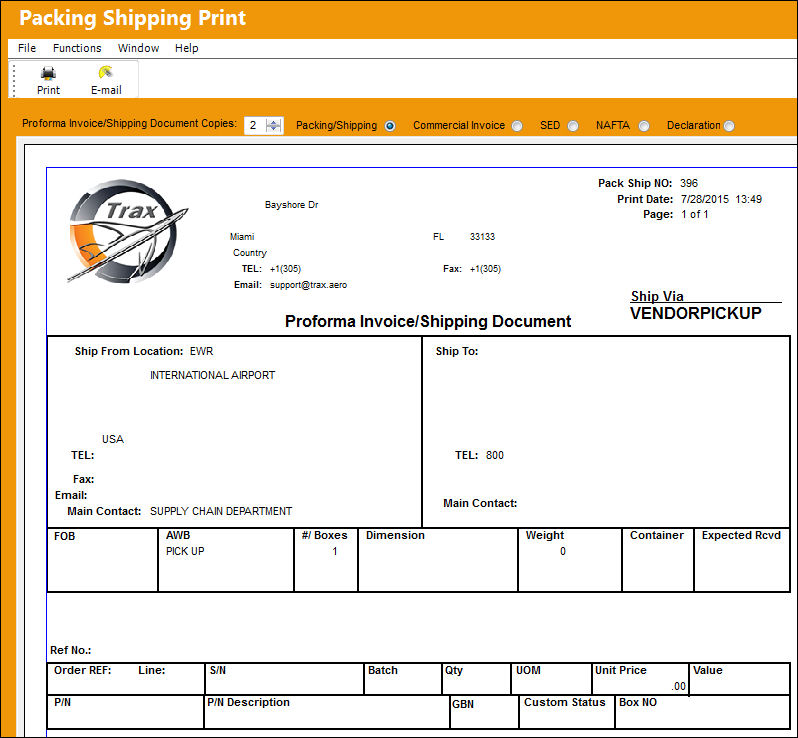This screenshot has height=738, width=798.
Task: Click the Unit Price .00 value
Action: pos(678,686)
